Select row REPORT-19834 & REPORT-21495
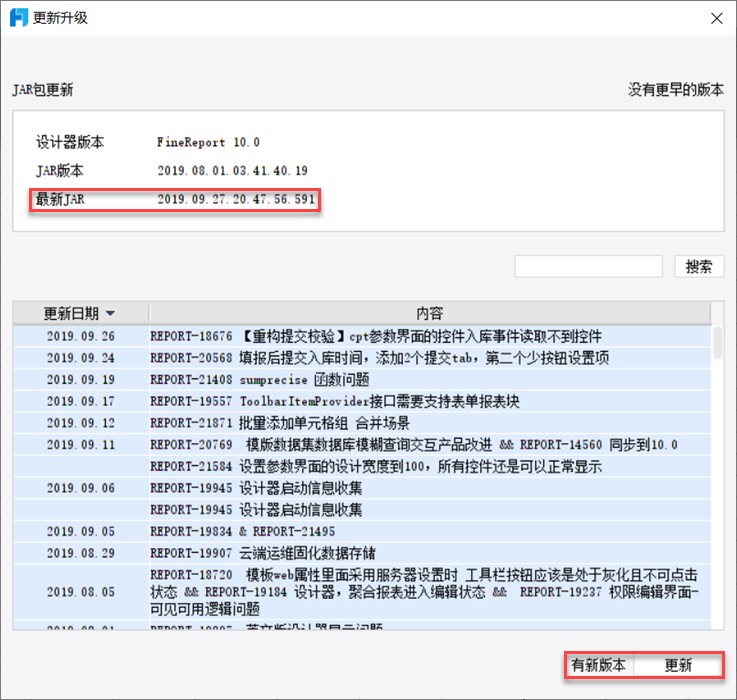 (430, 531)
